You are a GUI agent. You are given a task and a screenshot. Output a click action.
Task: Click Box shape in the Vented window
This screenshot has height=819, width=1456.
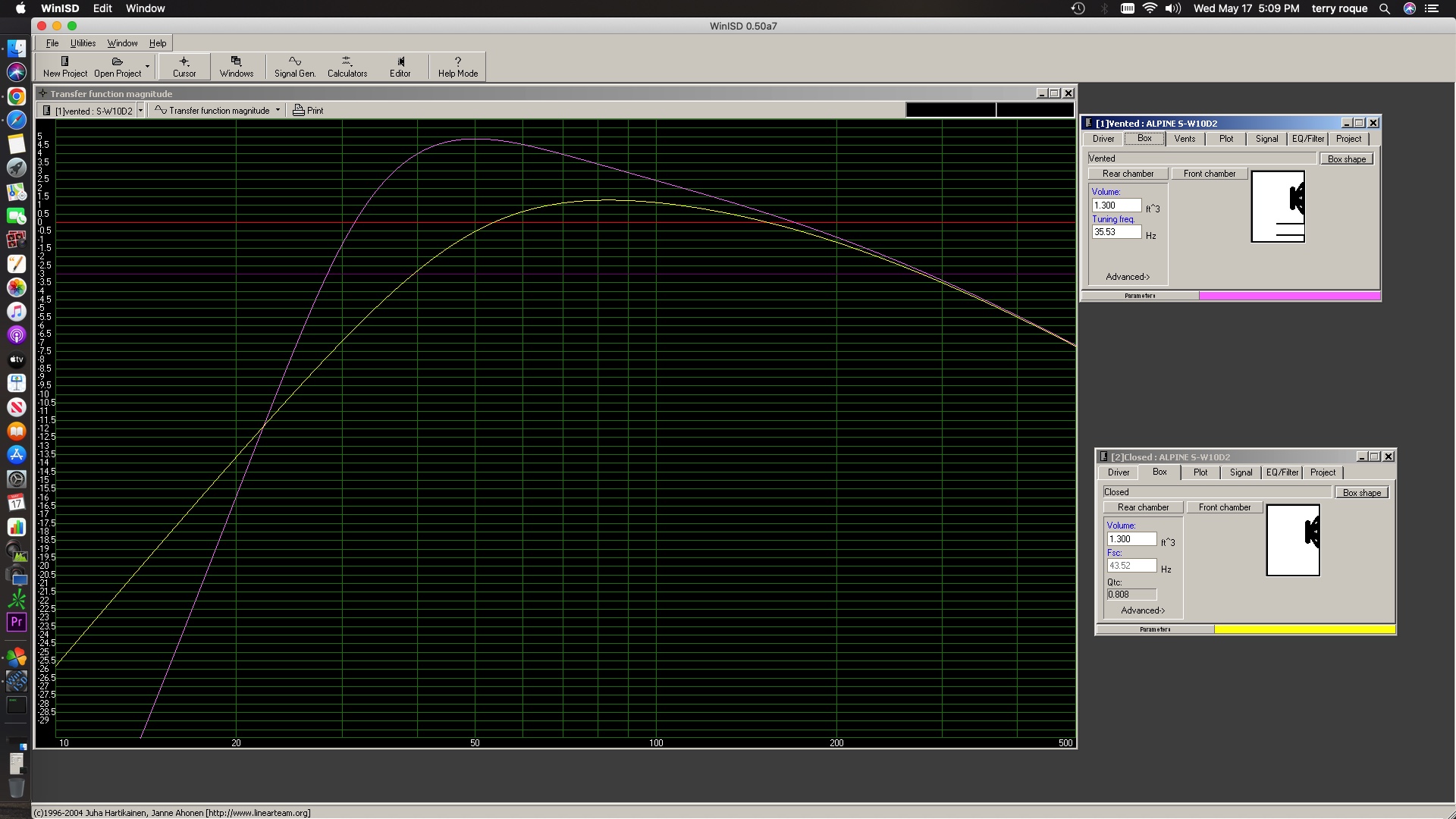tap(1346, 158)
